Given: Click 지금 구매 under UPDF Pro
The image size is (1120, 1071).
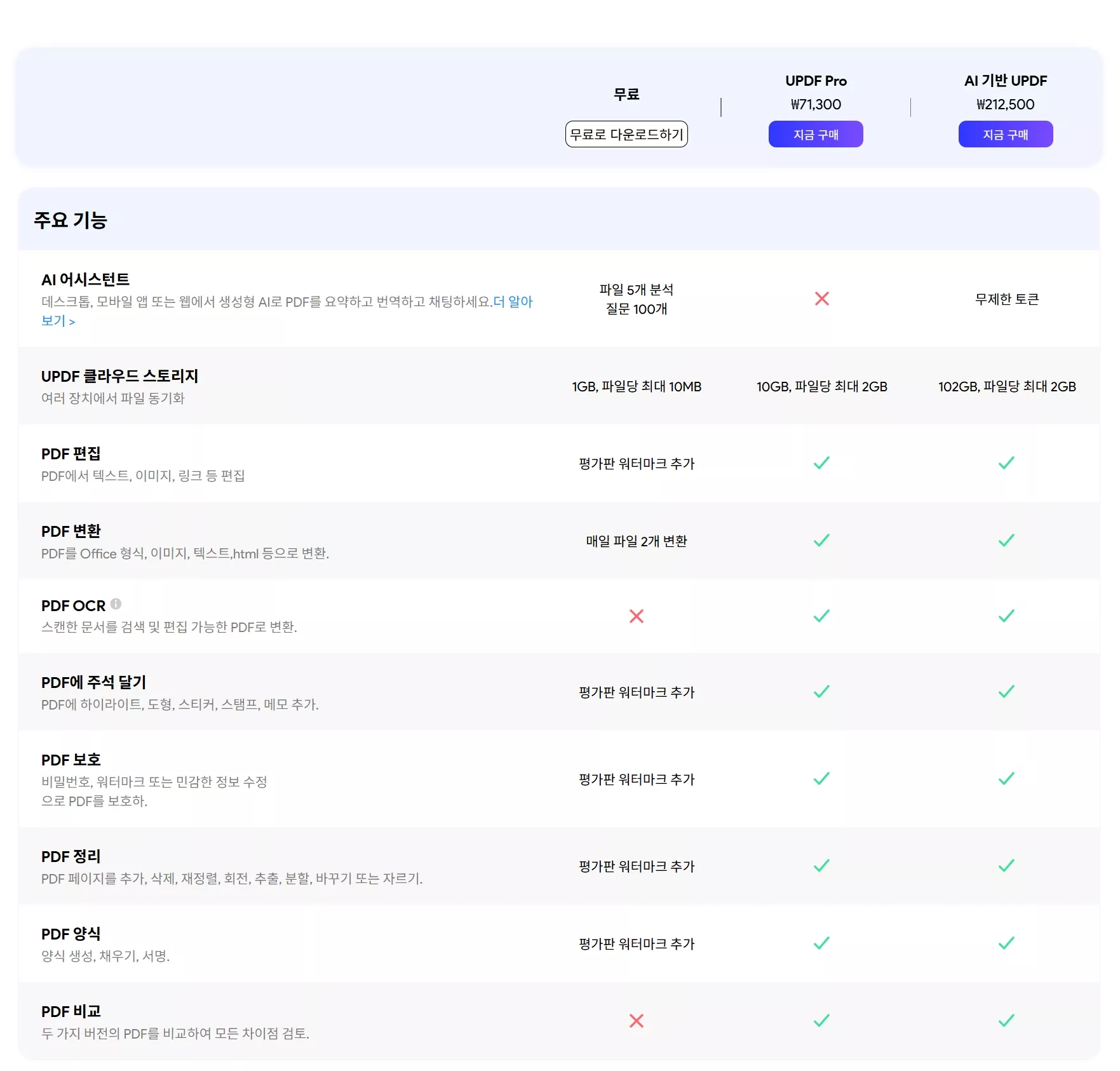Looking at the screenshot, I should point(816,134).
